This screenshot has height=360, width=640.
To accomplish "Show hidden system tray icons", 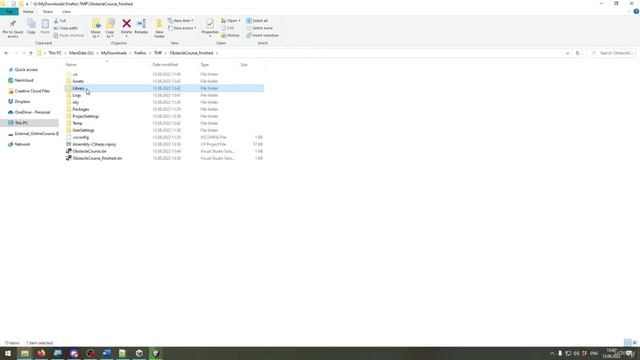I will (552, 353).
